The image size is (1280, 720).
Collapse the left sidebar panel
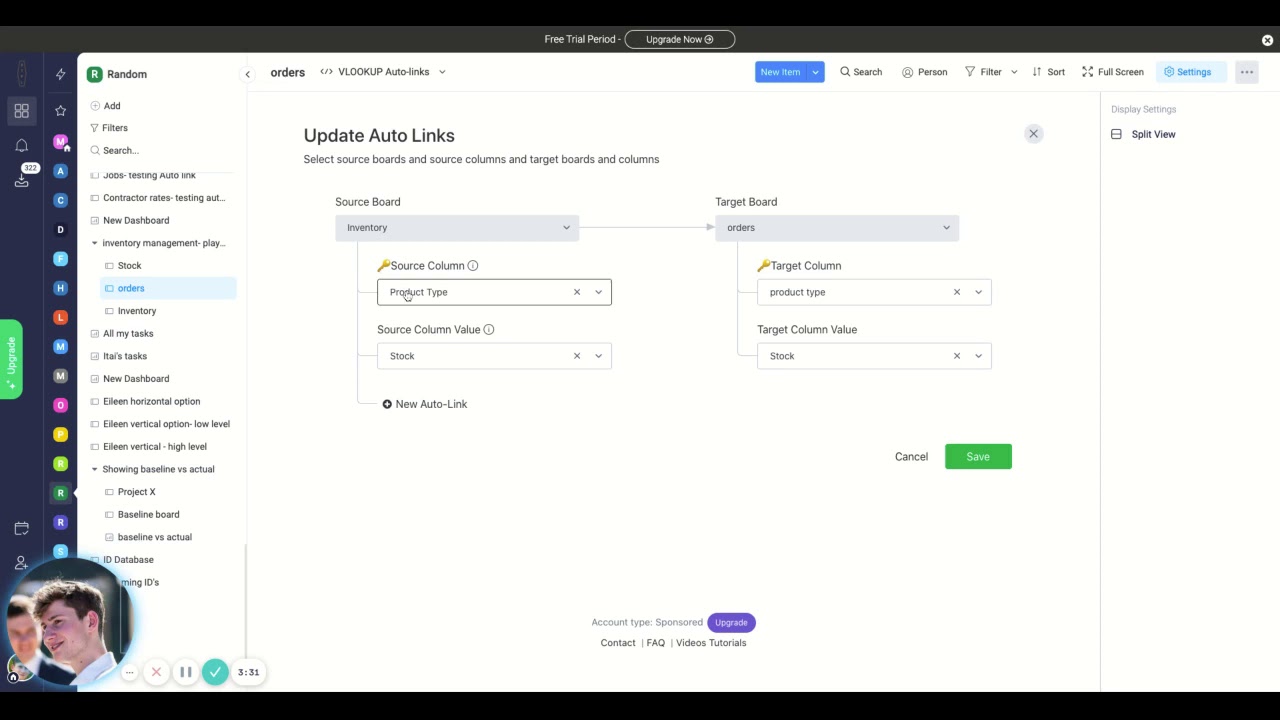[x=247, y=74]
